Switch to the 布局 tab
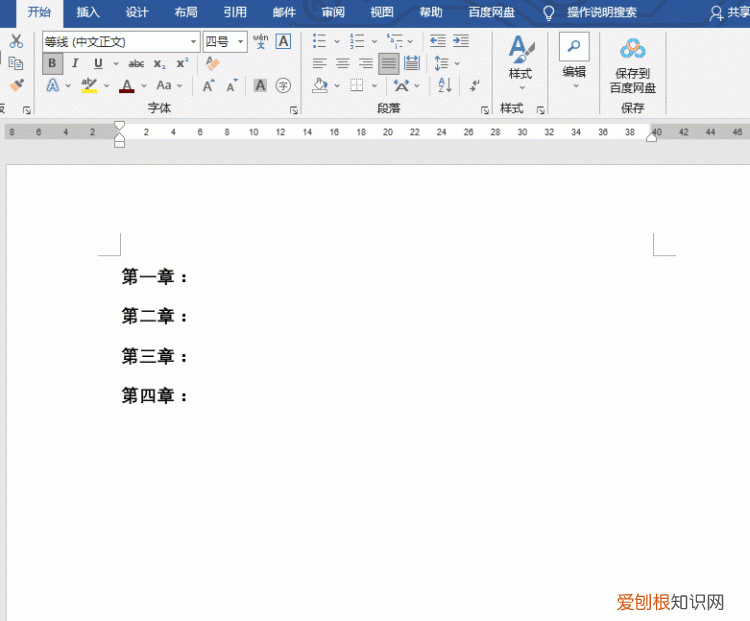The image size is (750, 621). [x=186, y=12]
